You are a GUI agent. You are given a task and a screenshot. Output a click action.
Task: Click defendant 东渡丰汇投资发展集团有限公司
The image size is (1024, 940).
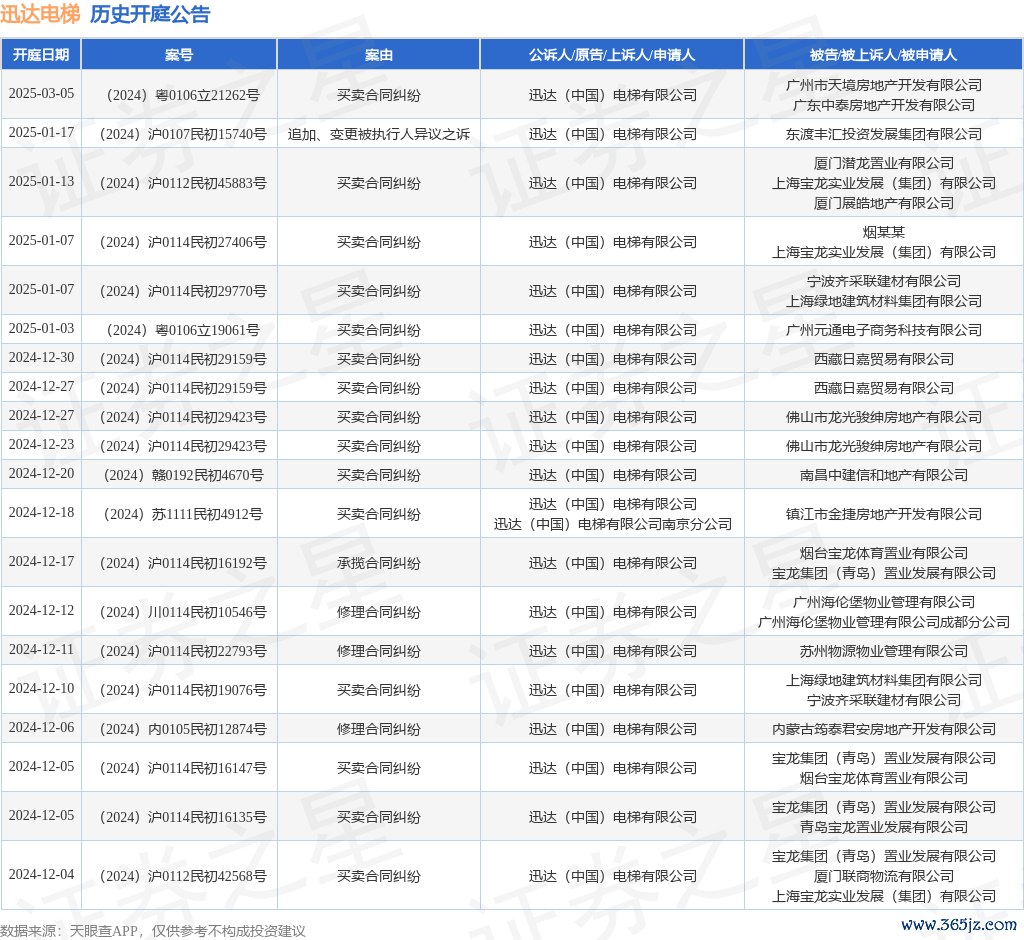coord(884,134)
